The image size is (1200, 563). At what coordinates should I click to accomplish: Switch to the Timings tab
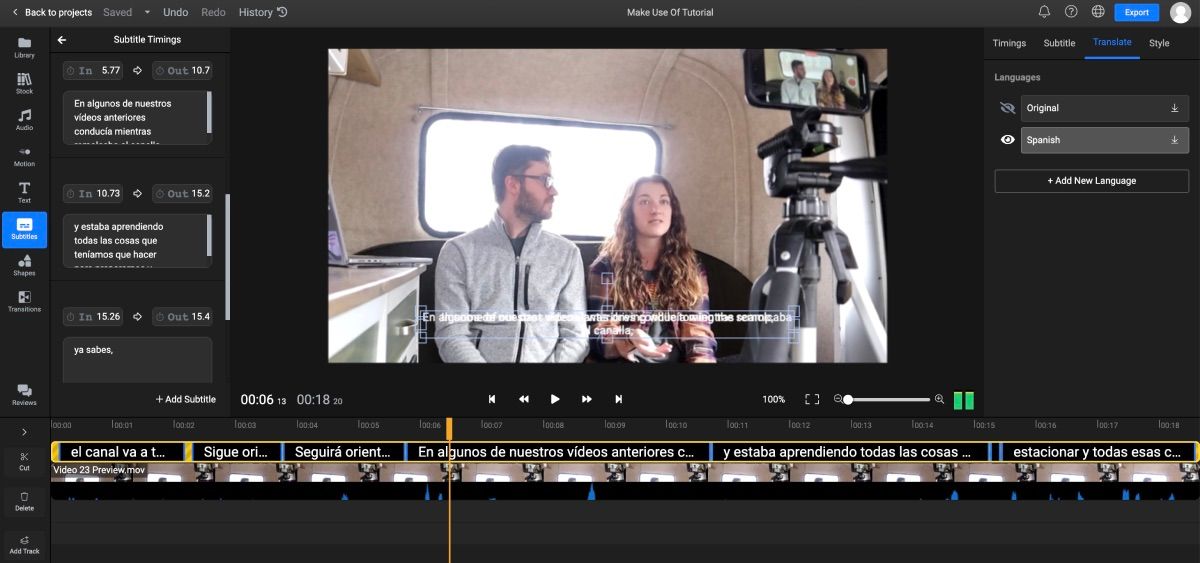pos(1009,43)
